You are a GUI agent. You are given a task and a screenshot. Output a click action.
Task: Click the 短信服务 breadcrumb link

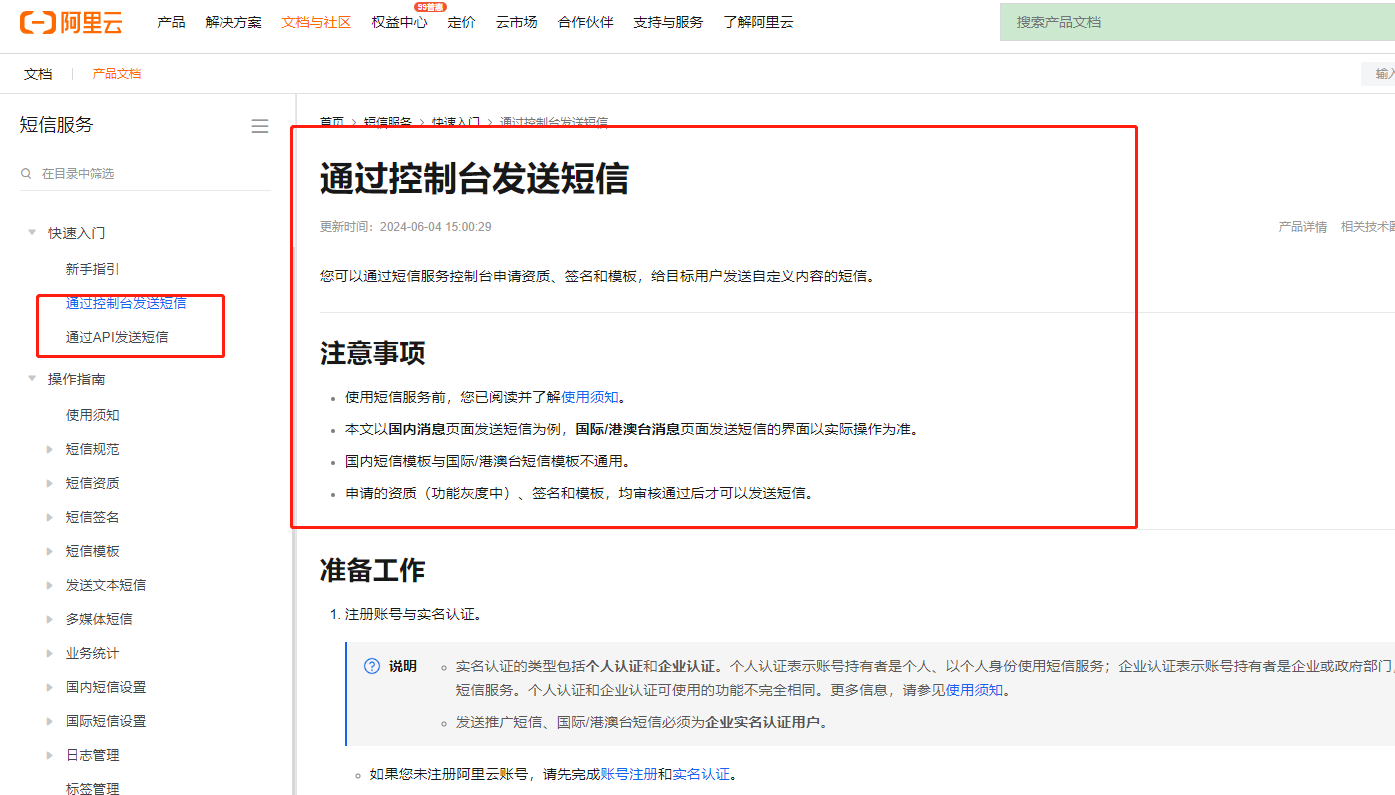point(388,122)
